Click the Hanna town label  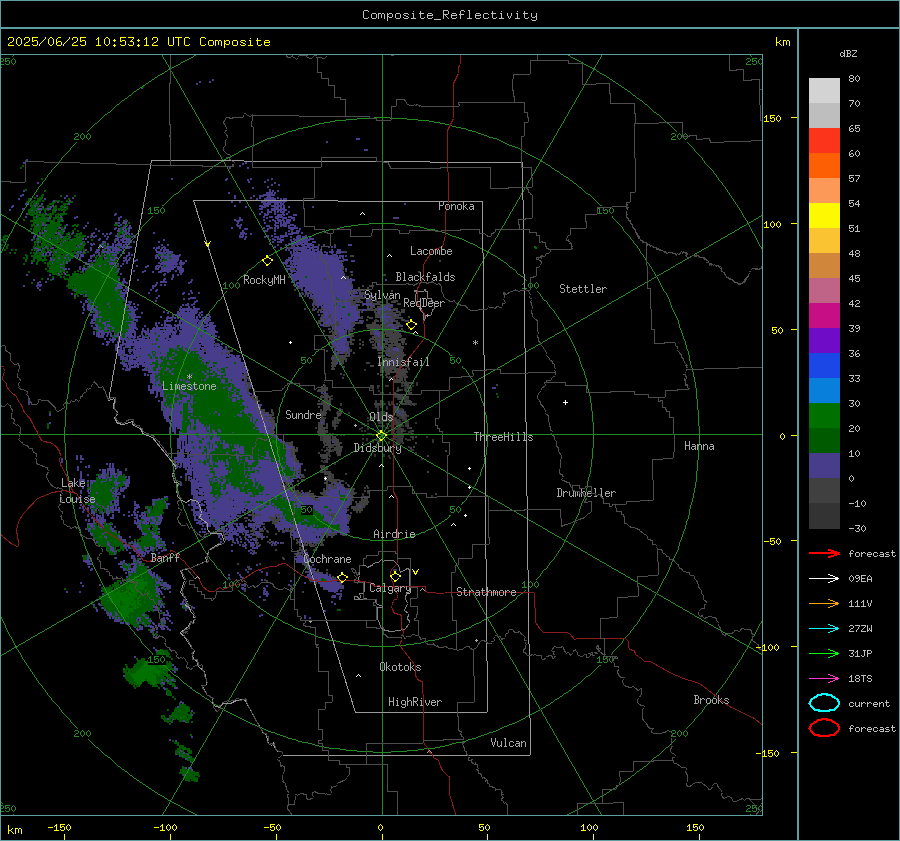coord(699,446)
